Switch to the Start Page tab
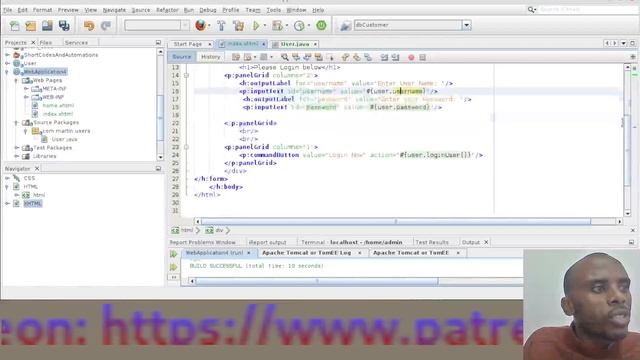The image size is (640, 360). (188, 44)
